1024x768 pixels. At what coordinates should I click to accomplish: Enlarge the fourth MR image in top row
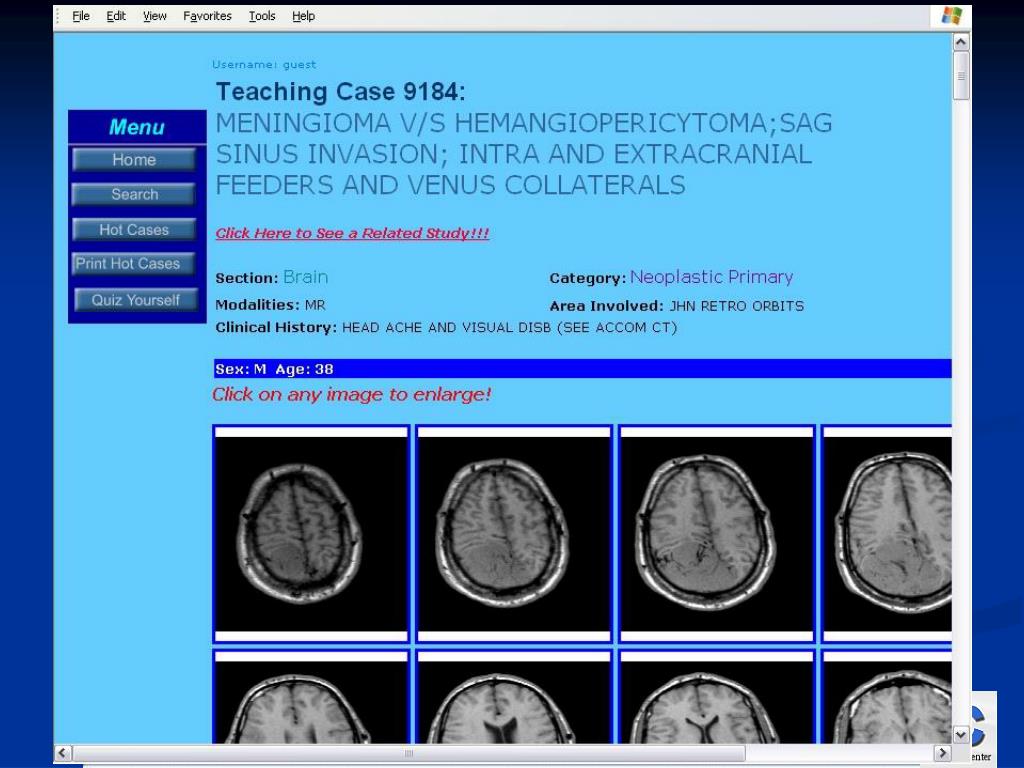coord(887,534)
